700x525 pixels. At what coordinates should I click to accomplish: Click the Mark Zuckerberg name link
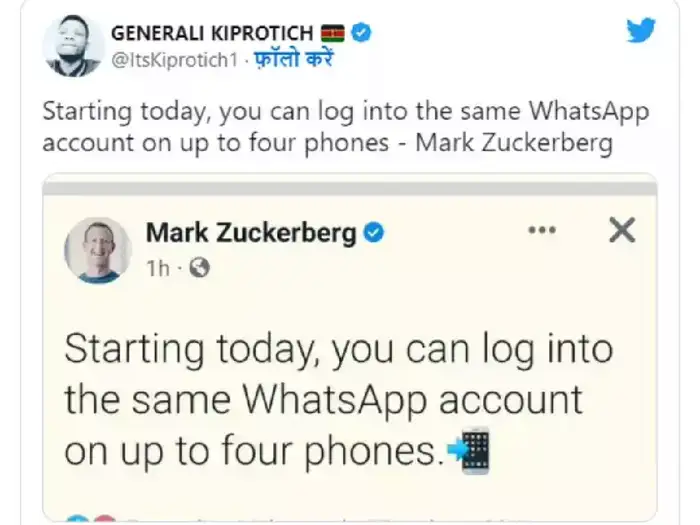[251, 234]
